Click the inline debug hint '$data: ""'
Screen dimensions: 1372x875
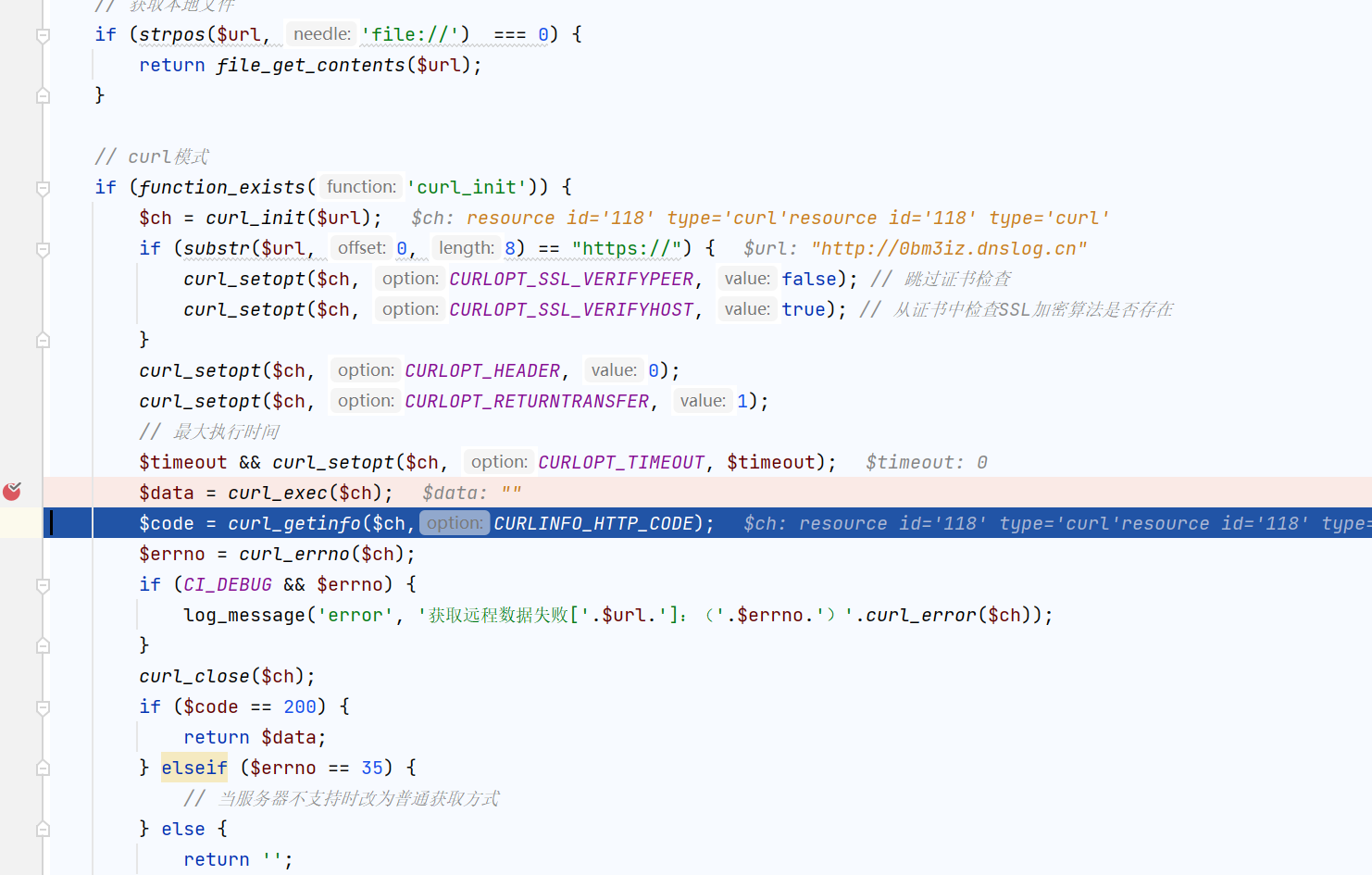click(472, 493)
